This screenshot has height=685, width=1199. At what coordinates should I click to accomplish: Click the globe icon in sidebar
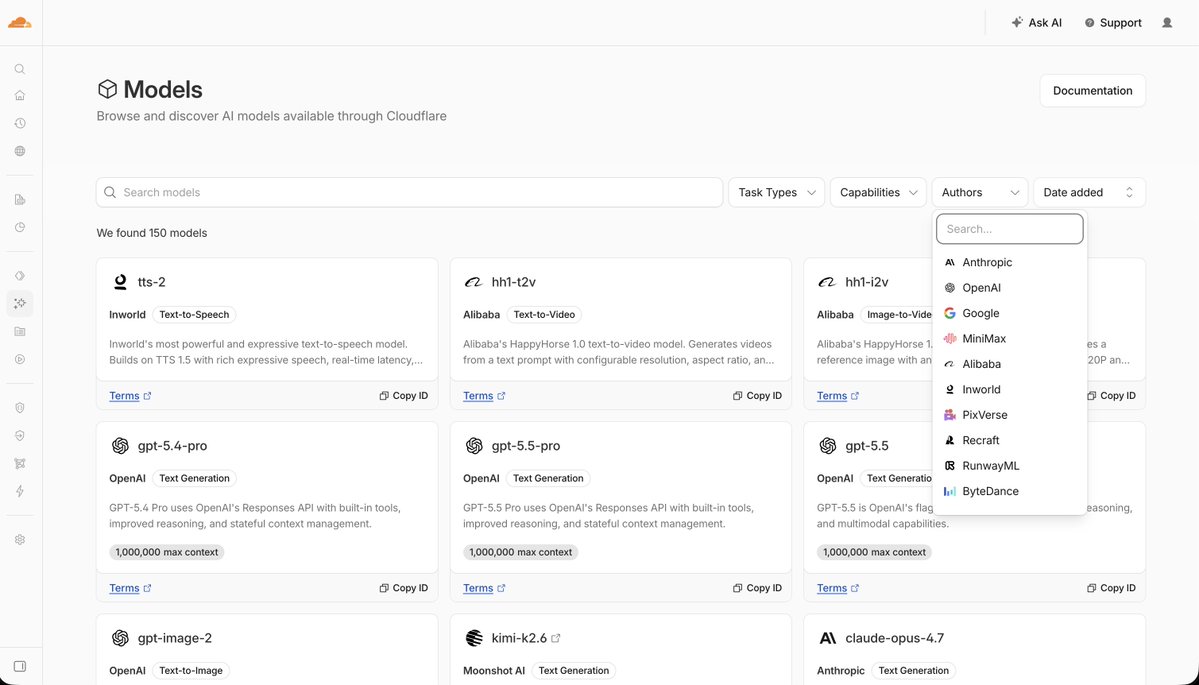coord(20,151)
